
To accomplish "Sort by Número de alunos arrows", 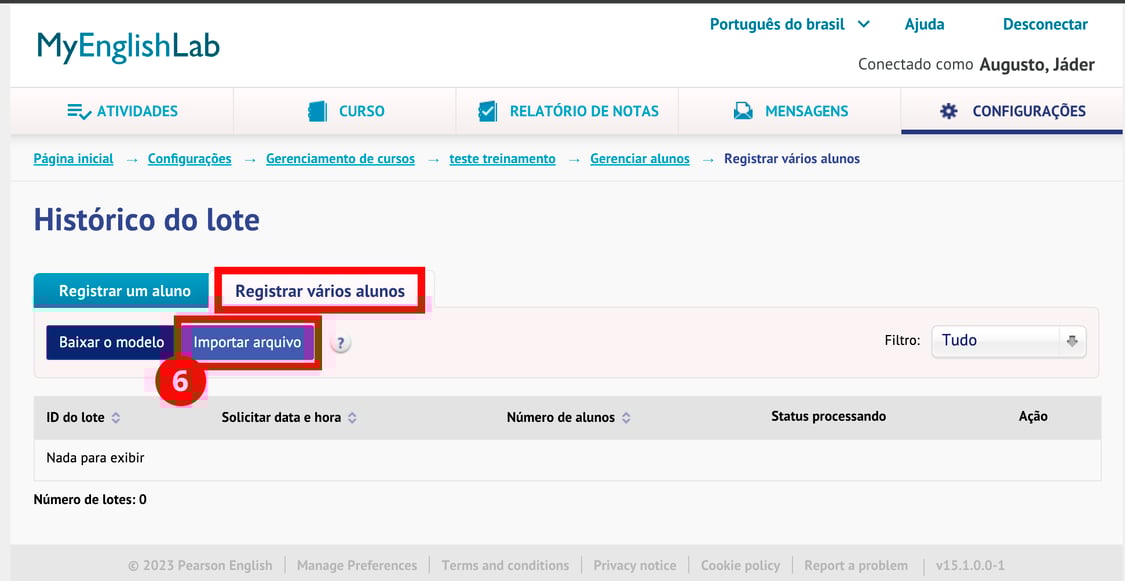I will tap(626, 418).
